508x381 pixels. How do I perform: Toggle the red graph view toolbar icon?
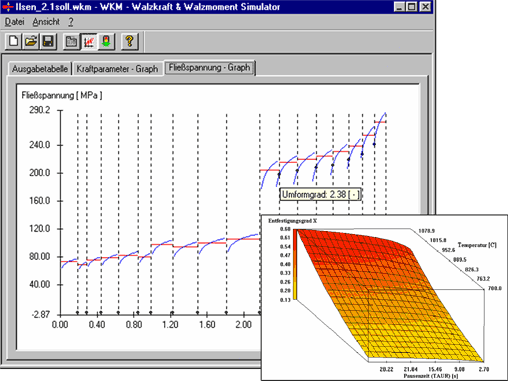click(89, 42)
